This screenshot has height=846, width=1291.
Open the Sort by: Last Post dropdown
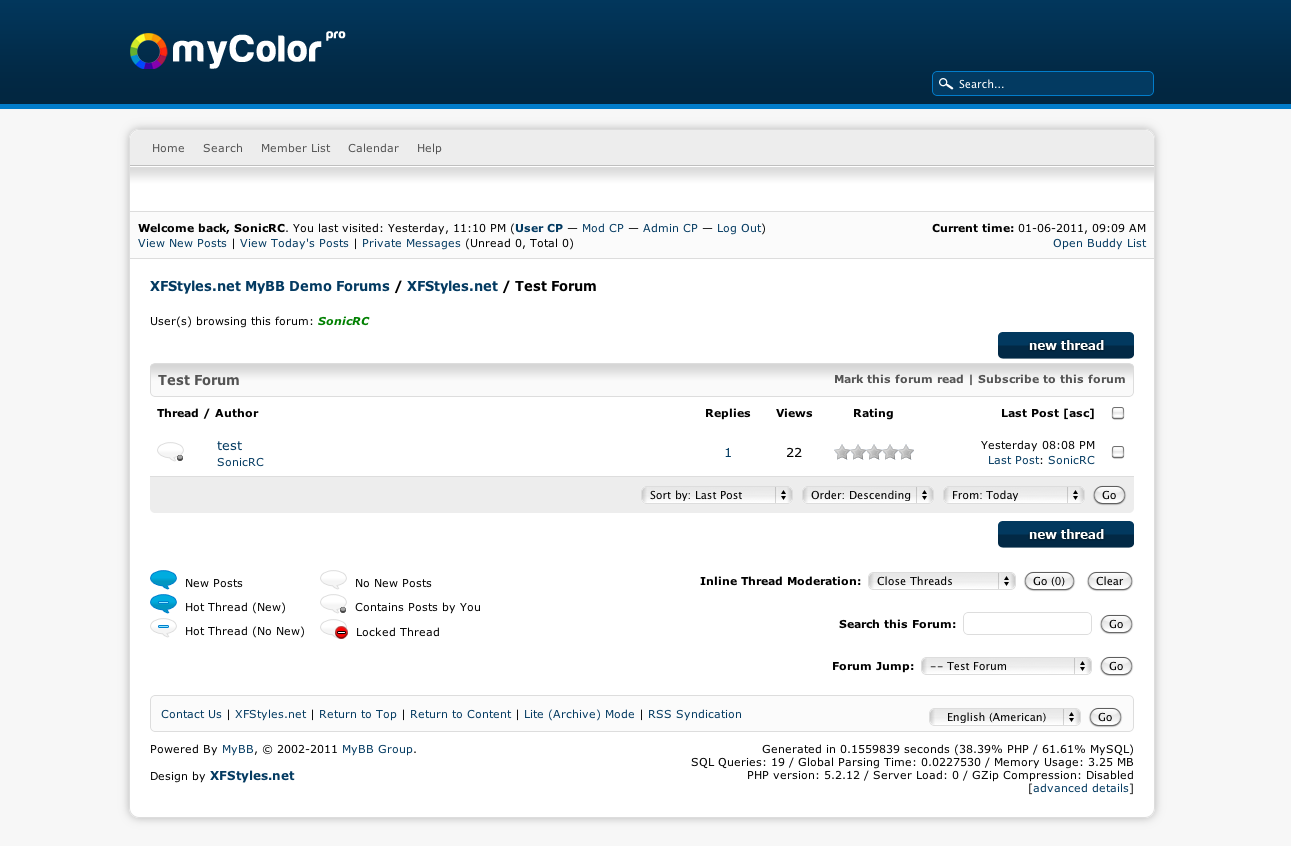(x=716, y=495)
